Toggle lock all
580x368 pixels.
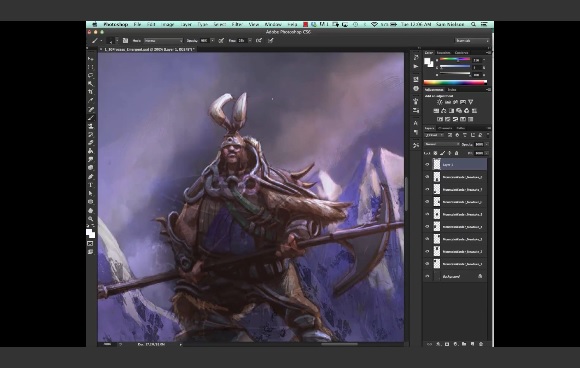[456, 153]
